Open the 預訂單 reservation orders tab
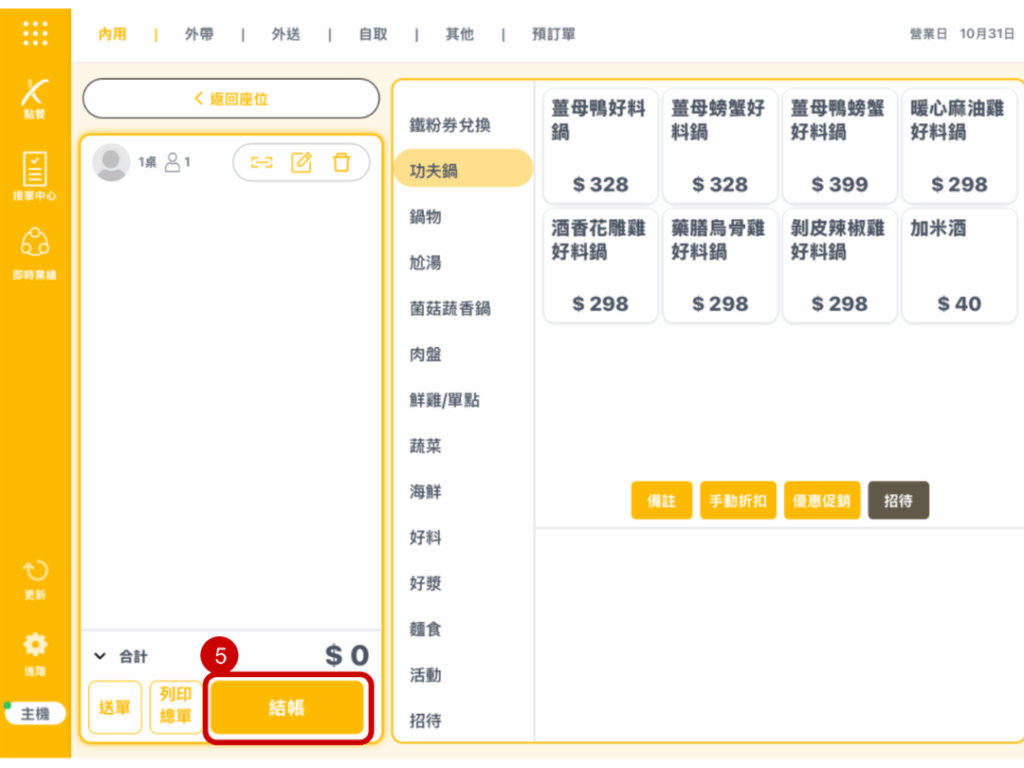This screenshot has width=1024, height=768. point(553,34)
